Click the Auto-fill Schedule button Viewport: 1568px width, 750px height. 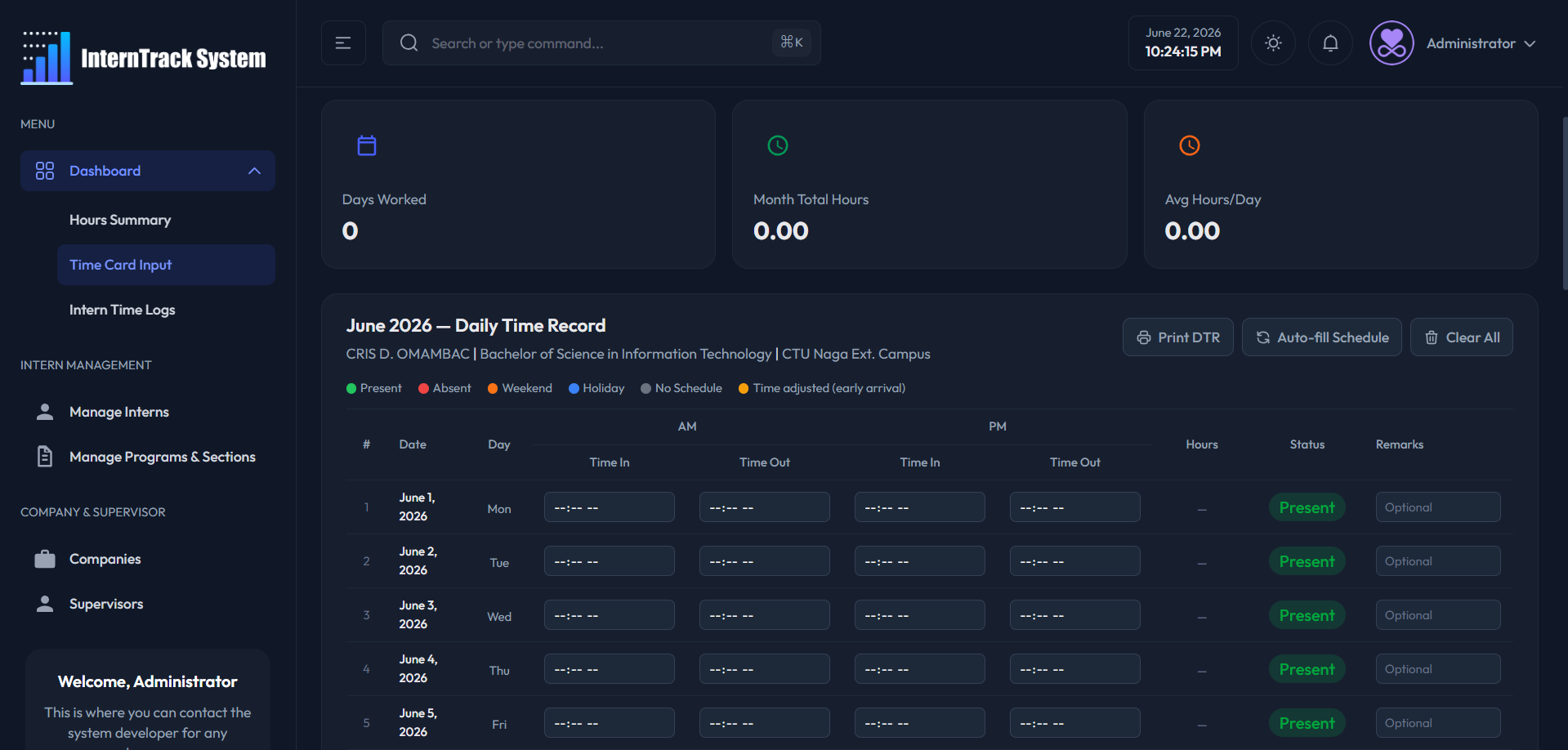(x=1321, y=337)
